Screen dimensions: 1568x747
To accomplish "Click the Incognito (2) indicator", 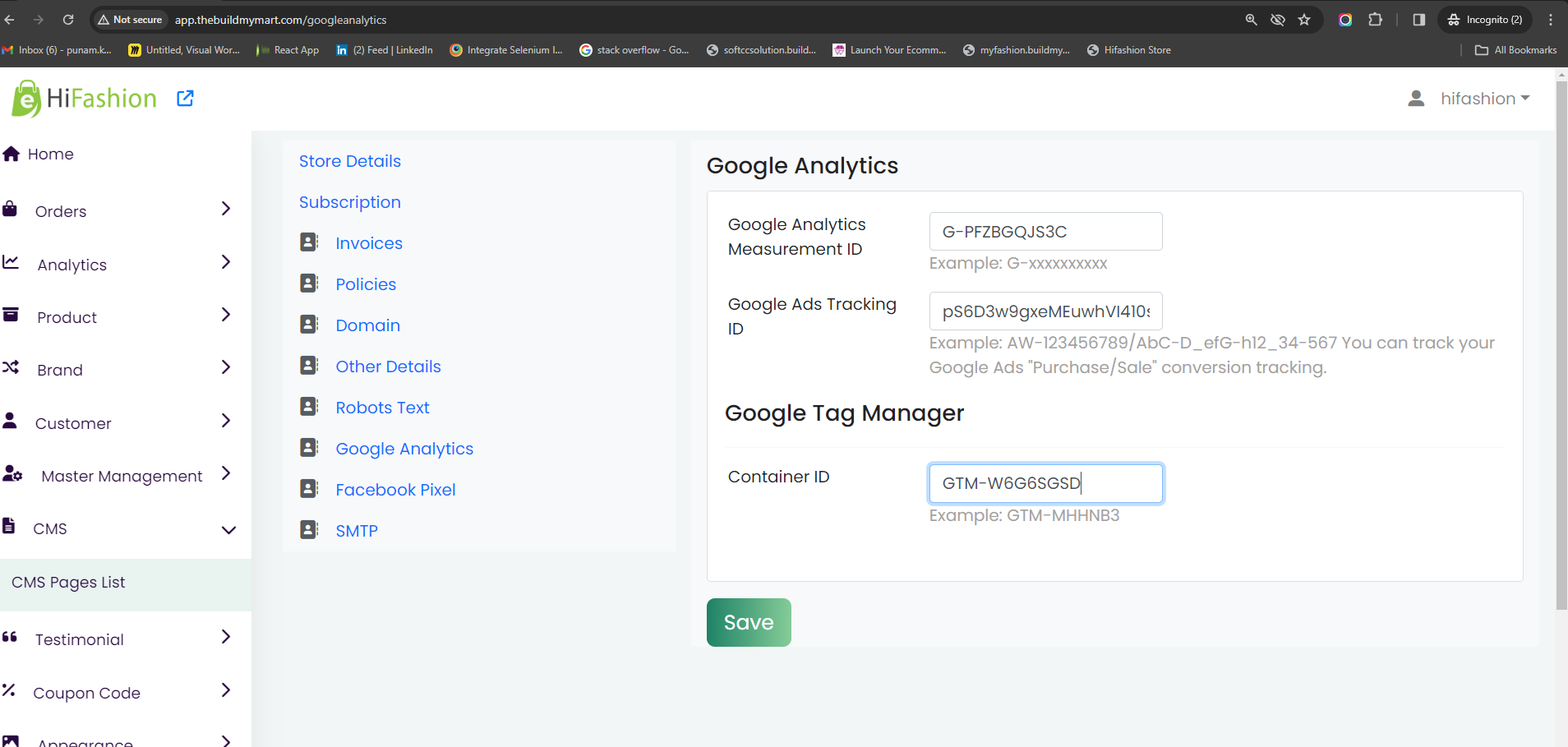I will point(1485,20).
